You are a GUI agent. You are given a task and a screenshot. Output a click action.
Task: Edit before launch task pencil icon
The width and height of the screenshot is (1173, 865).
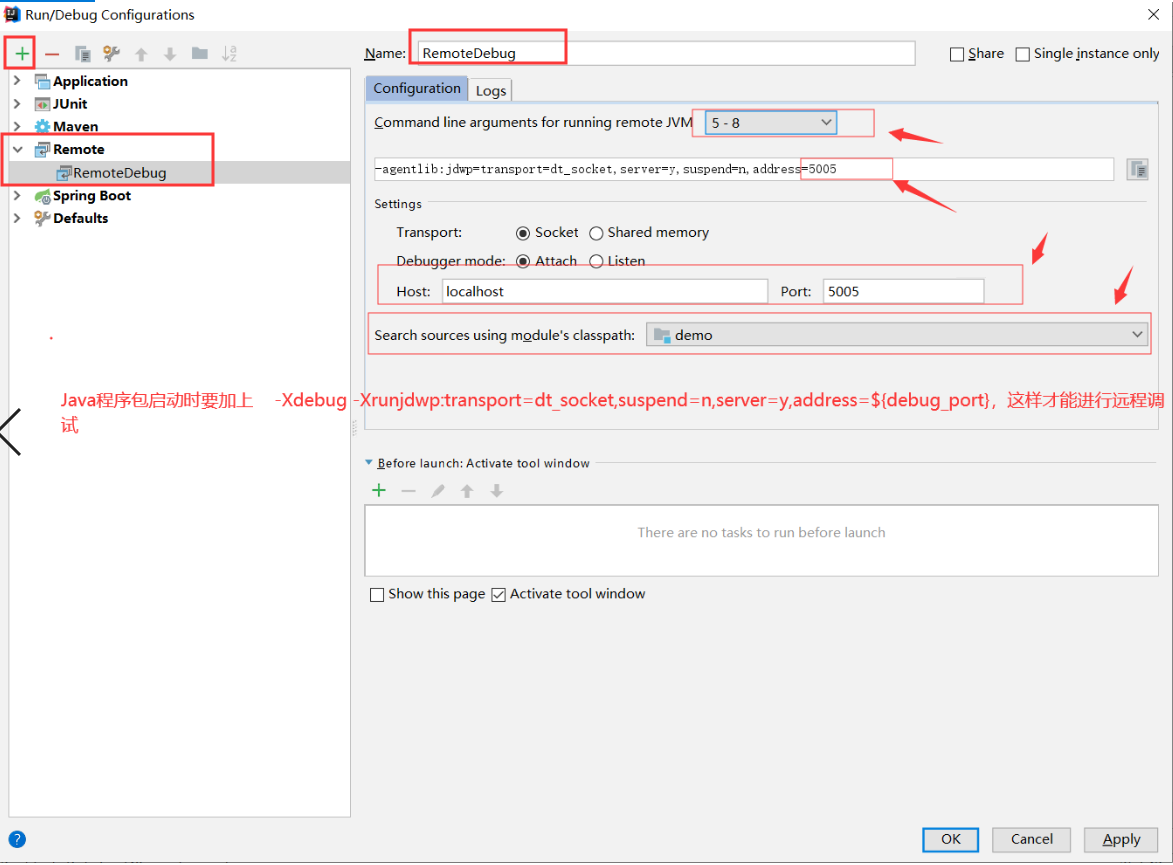[438, 491]
